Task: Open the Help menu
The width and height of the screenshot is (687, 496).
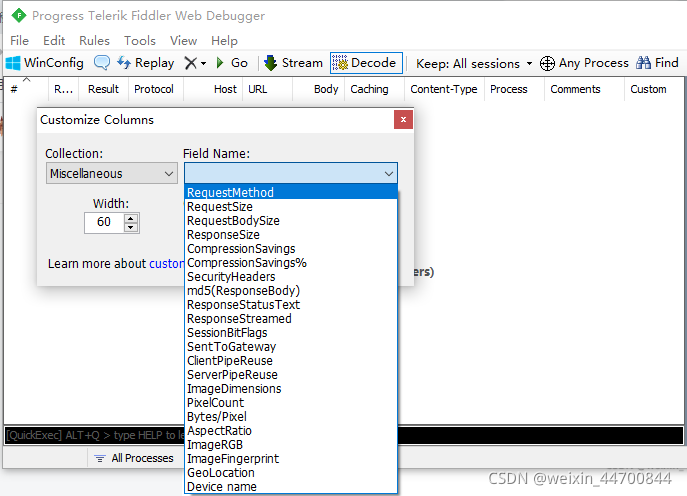Action: click(224, 41)
